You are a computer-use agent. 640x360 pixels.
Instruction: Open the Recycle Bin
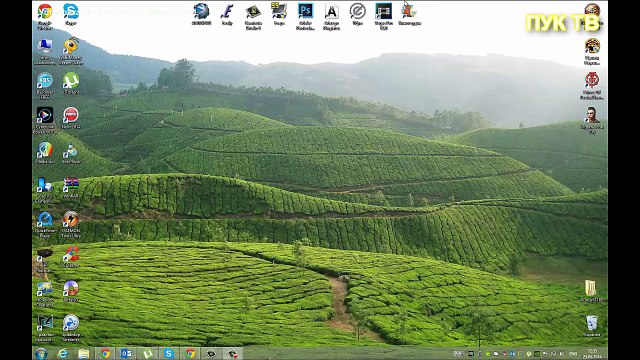click(x=592, y=326)
